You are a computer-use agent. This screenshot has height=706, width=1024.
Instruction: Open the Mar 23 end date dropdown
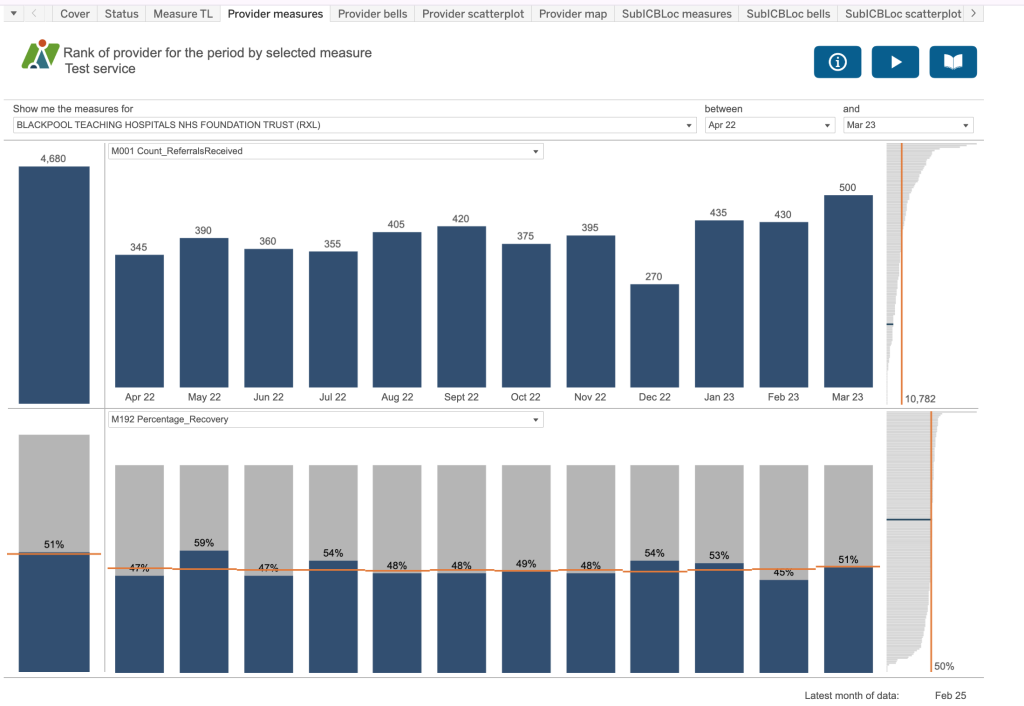pos(965,126)
